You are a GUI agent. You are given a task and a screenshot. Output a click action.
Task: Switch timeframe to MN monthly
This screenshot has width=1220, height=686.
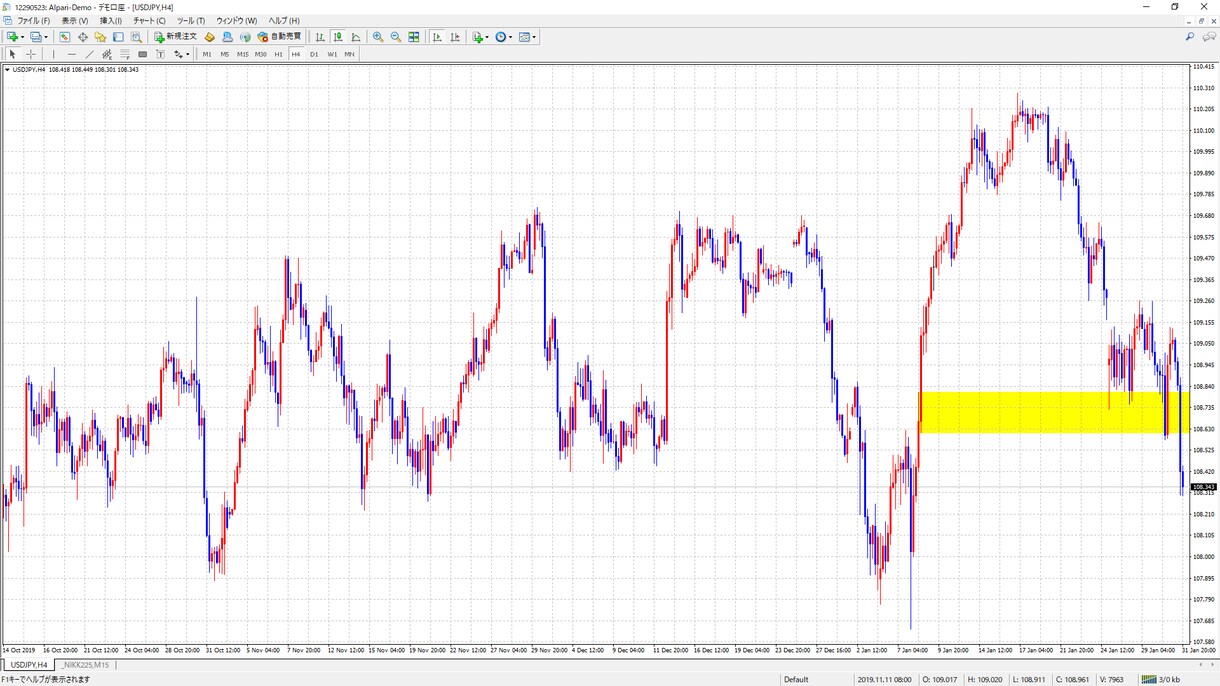click(349, 54)
